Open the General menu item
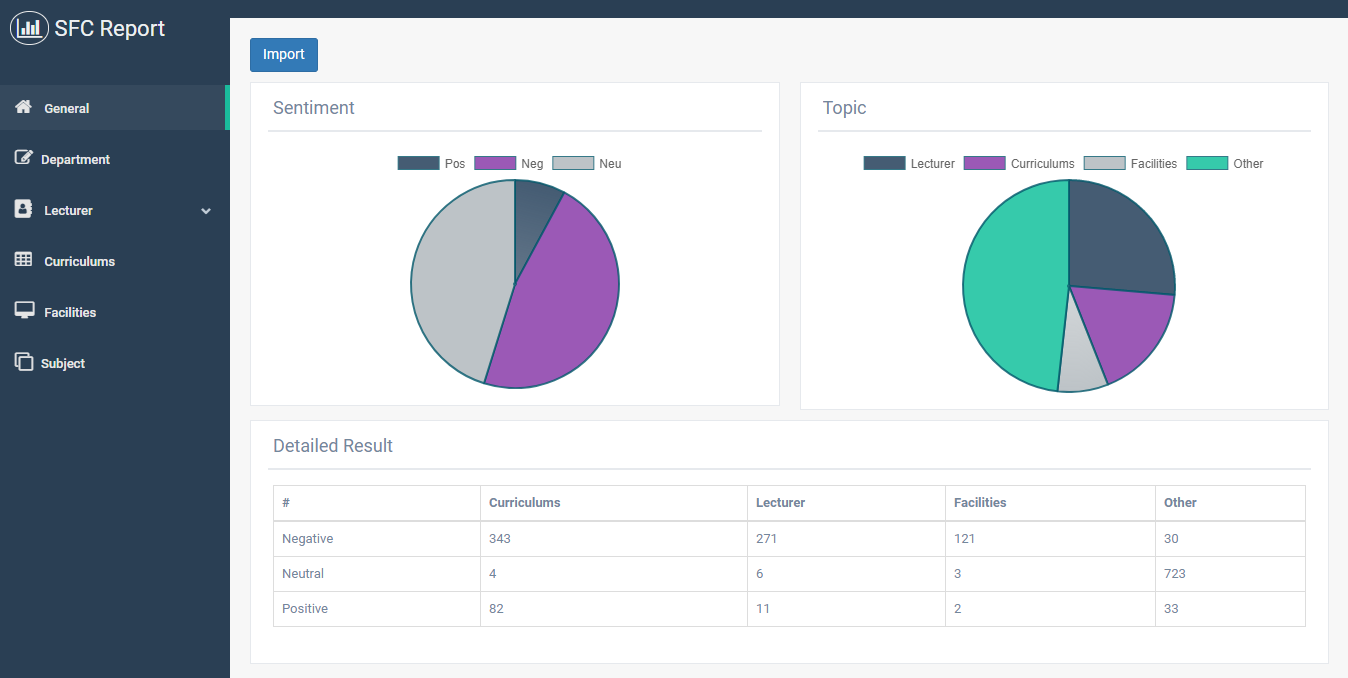The image size is (1348, 678). click(115, 108)
